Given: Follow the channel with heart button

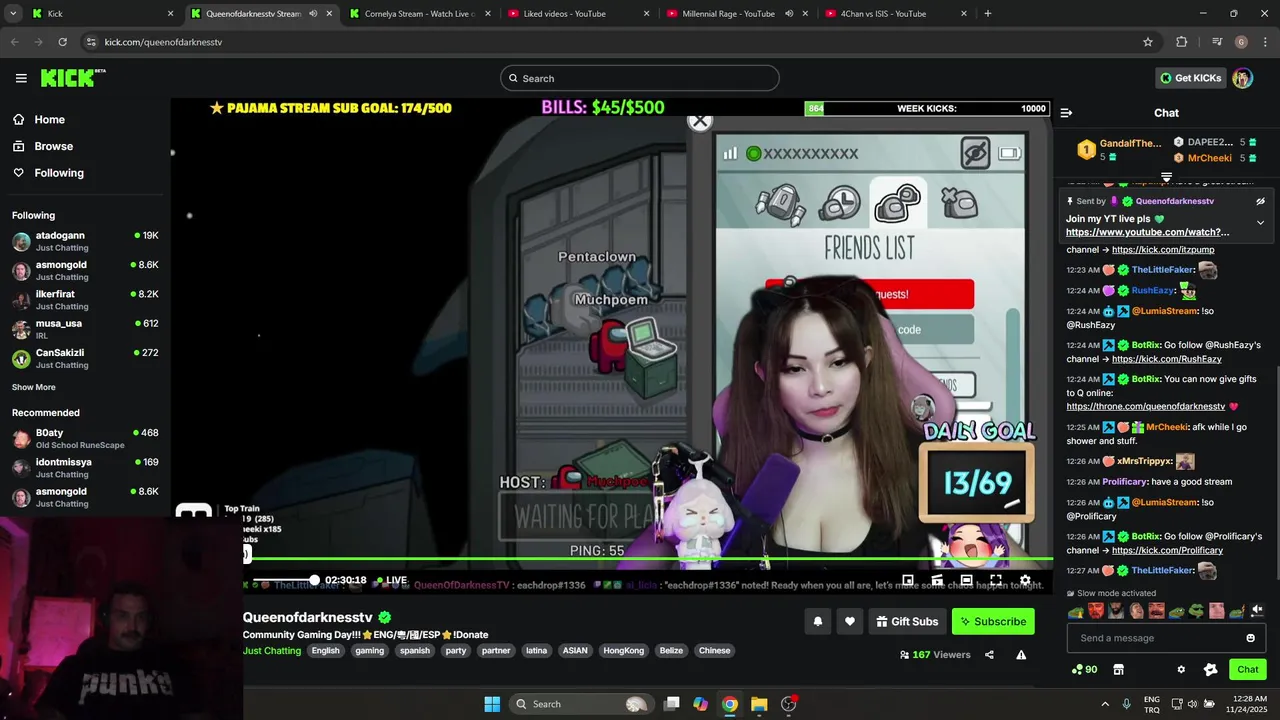Looking at the screenshot, I should pyautogui.click(x=849, y=621).
